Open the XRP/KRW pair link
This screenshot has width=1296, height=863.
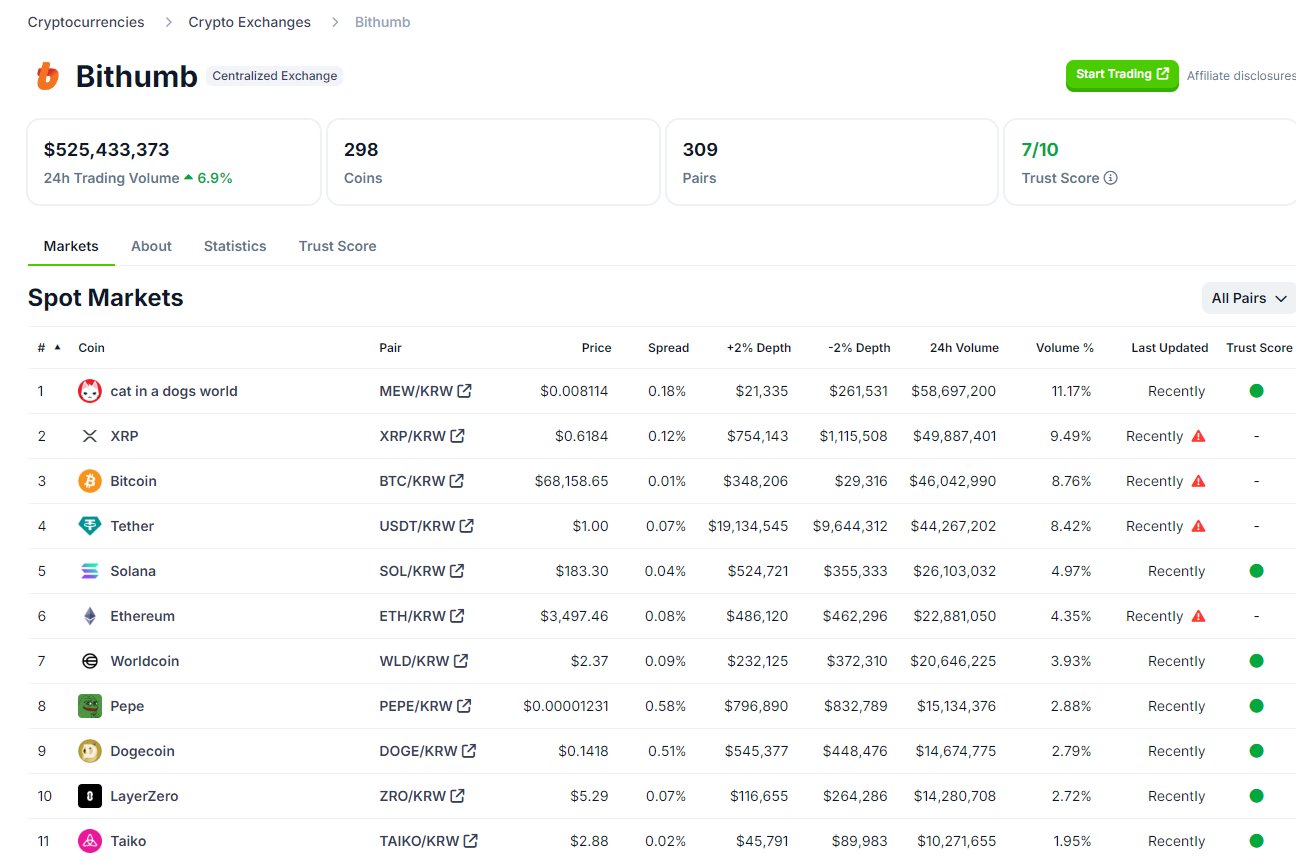tap(422, 436)
